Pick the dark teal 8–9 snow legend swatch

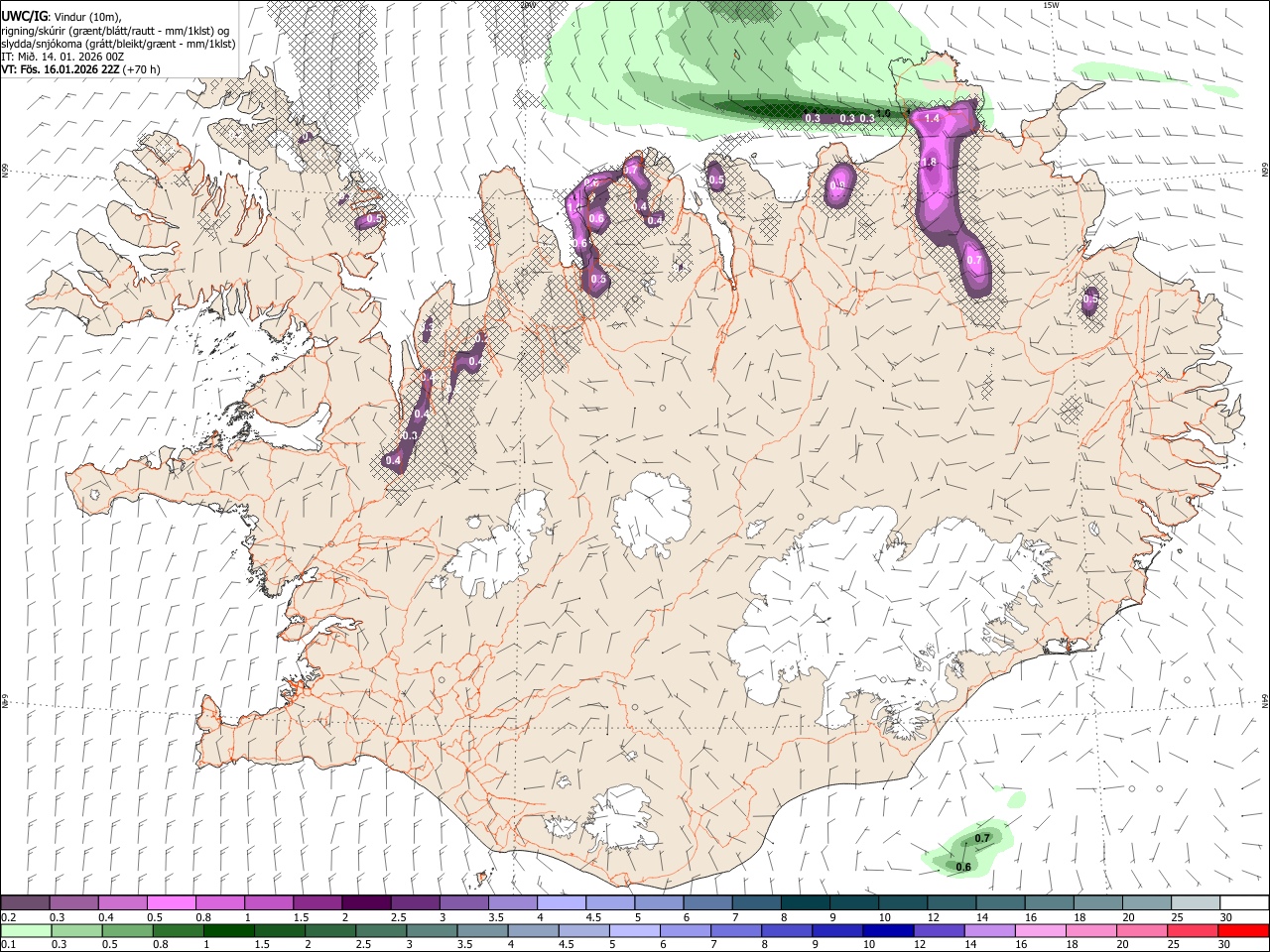pyautogui.click(x=806, y=903)
